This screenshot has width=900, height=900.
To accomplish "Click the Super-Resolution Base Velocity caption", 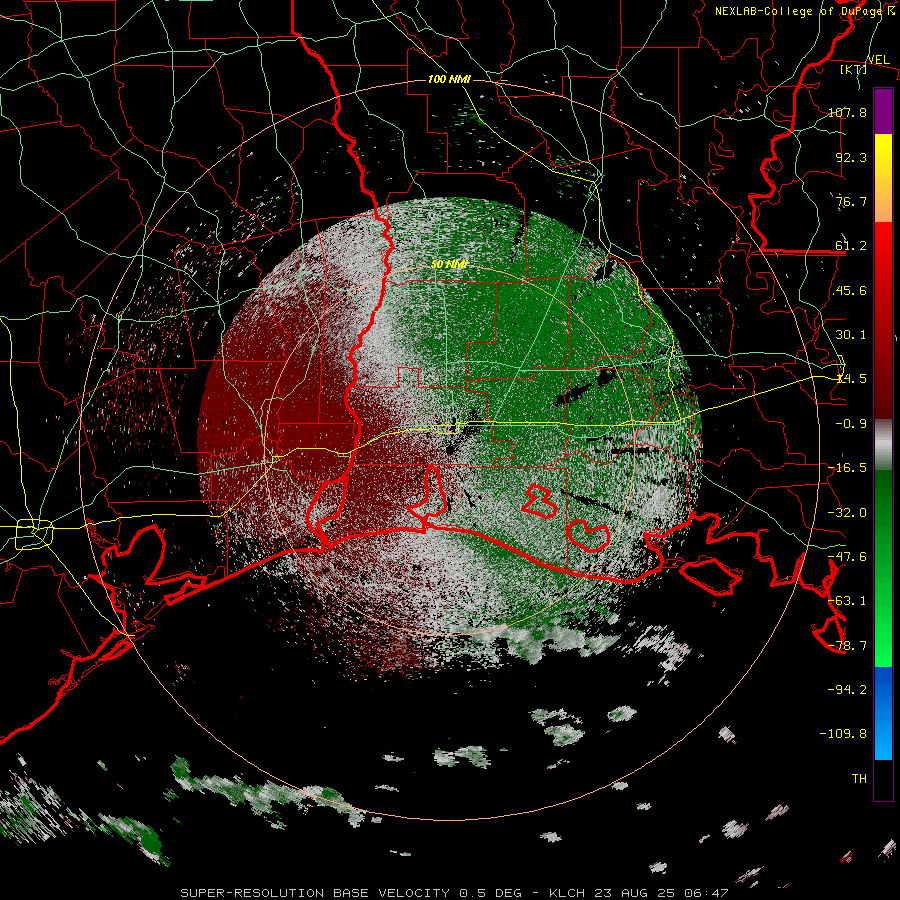I will [455, 893].
